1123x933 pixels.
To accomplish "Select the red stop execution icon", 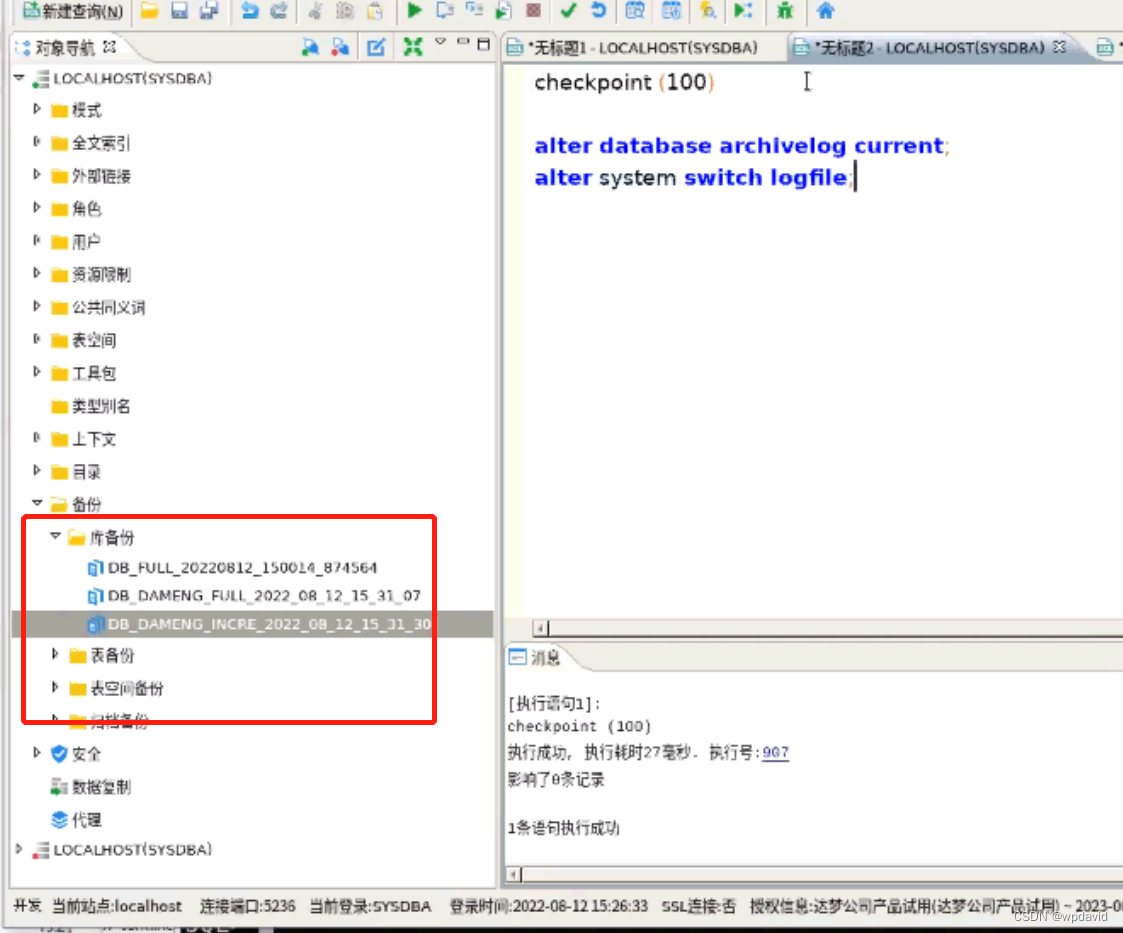I will point(532,13).
